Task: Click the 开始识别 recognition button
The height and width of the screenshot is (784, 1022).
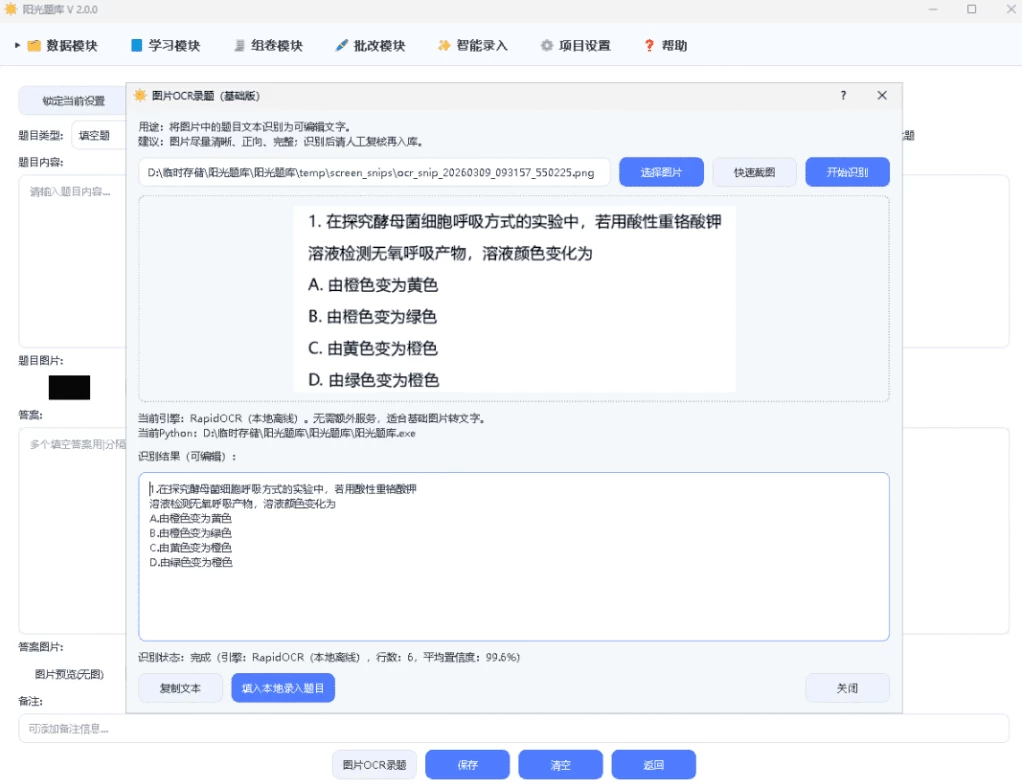Action: click(x=847, y=171)
